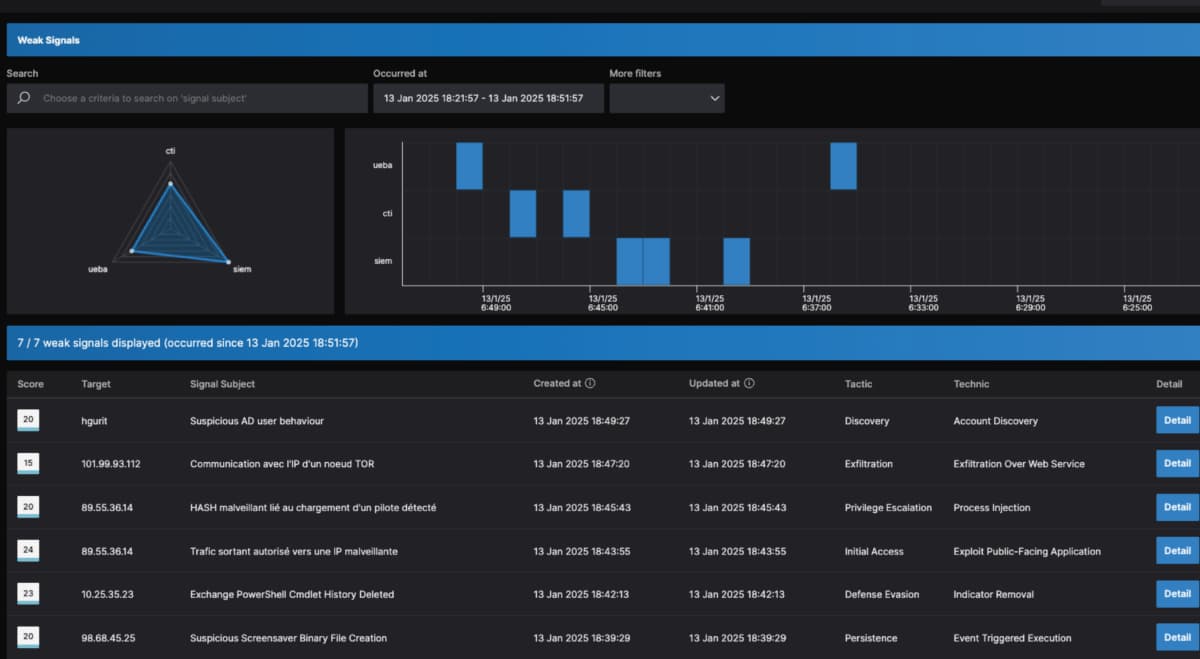Viewport: 1200px width, 659px height.
Task: Click the cti vertex on radar chart
Action: click(x=170, y=183)
